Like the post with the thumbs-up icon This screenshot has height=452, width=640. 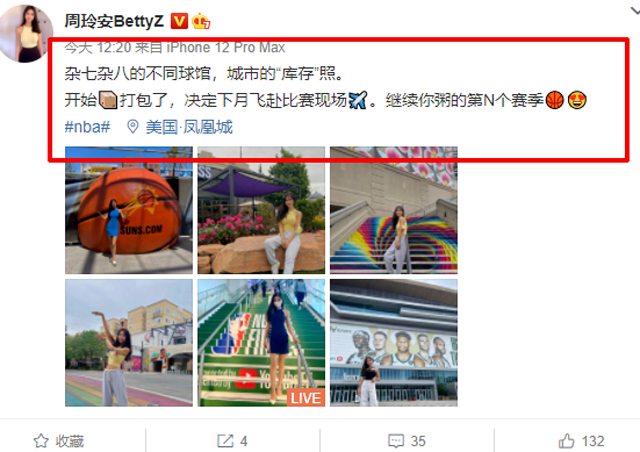[567, 441]
